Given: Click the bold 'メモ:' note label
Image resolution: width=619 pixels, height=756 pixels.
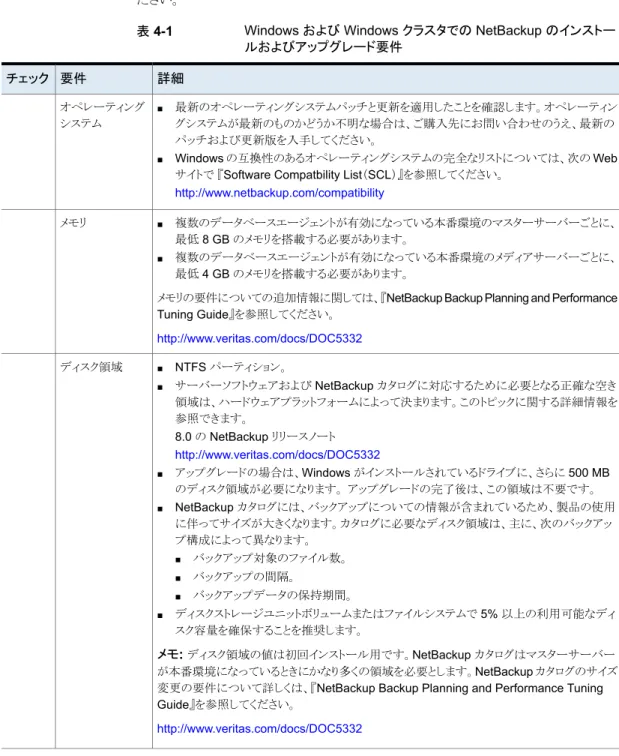Looking at the screenshot, I should click(x=170, y=655).
